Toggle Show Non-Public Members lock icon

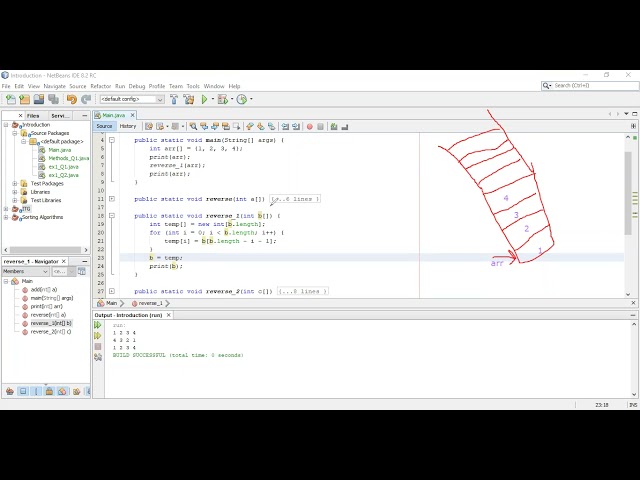(x=49, y=391)
